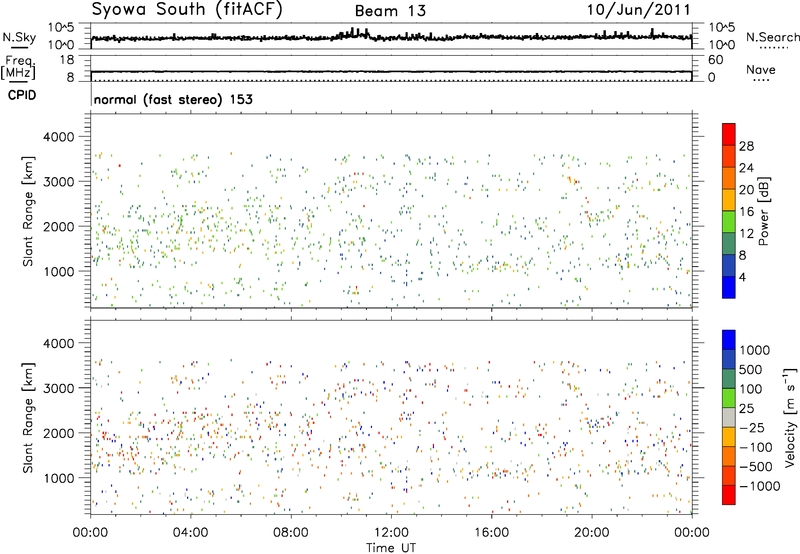The image size is (800, 554).
Task: Click the '500' value on Velocity colorbar
Action: click(x=751, y=369)
